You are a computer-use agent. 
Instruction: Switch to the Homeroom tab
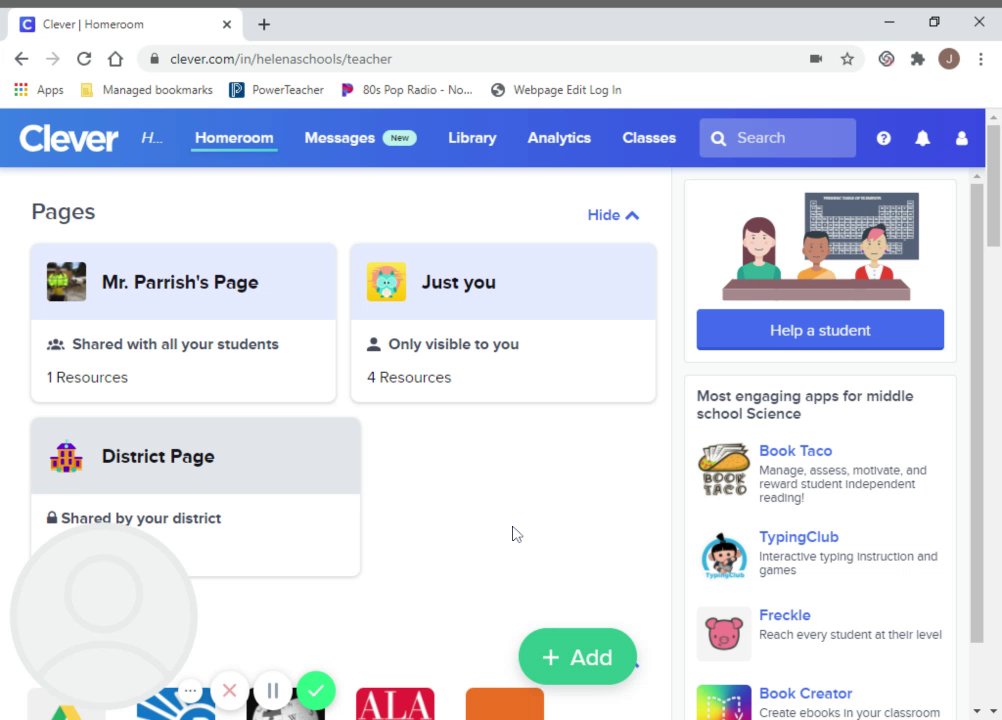click(234, 138)
